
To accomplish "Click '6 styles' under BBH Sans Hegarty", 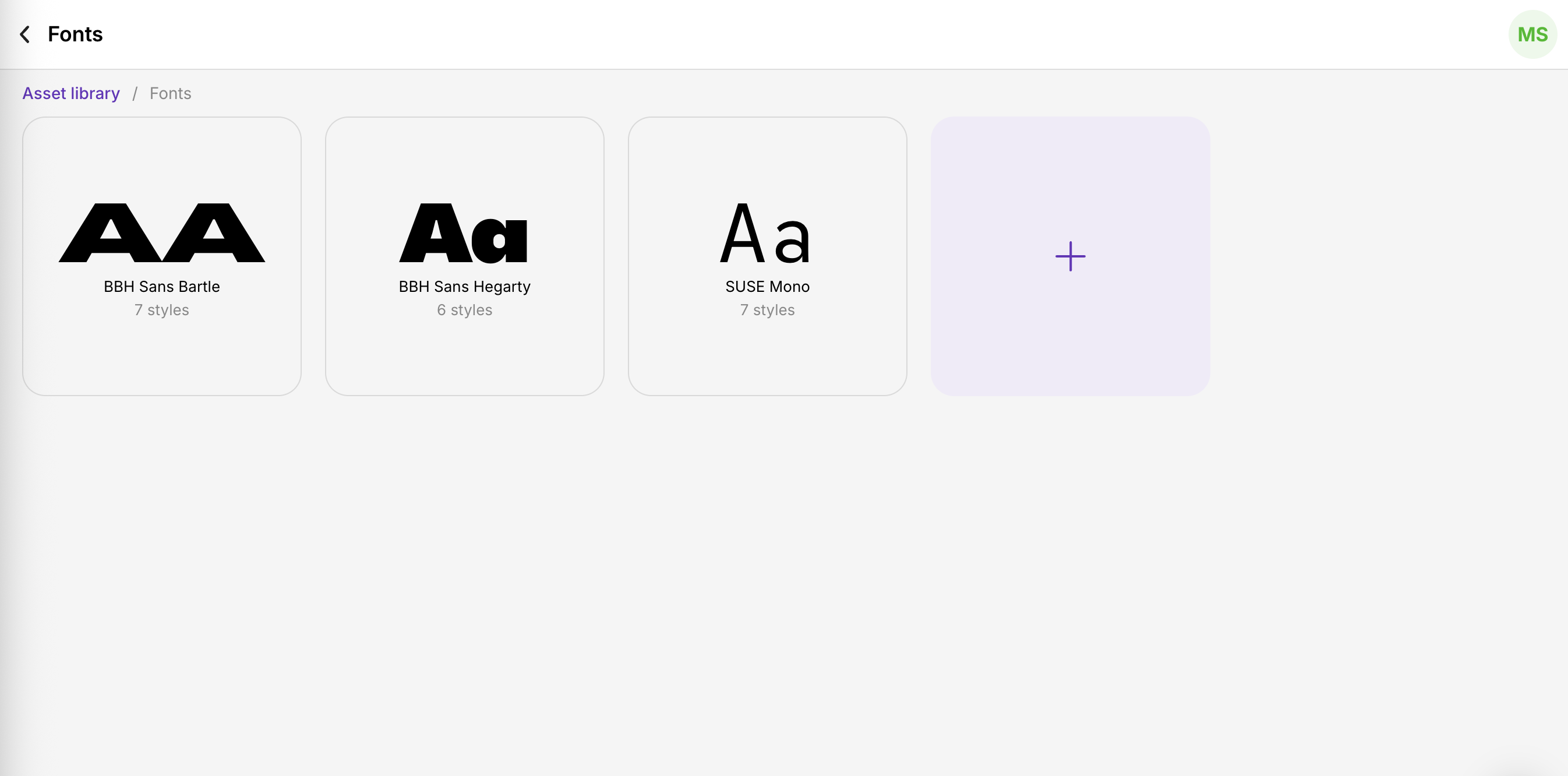I will point(464,311).
